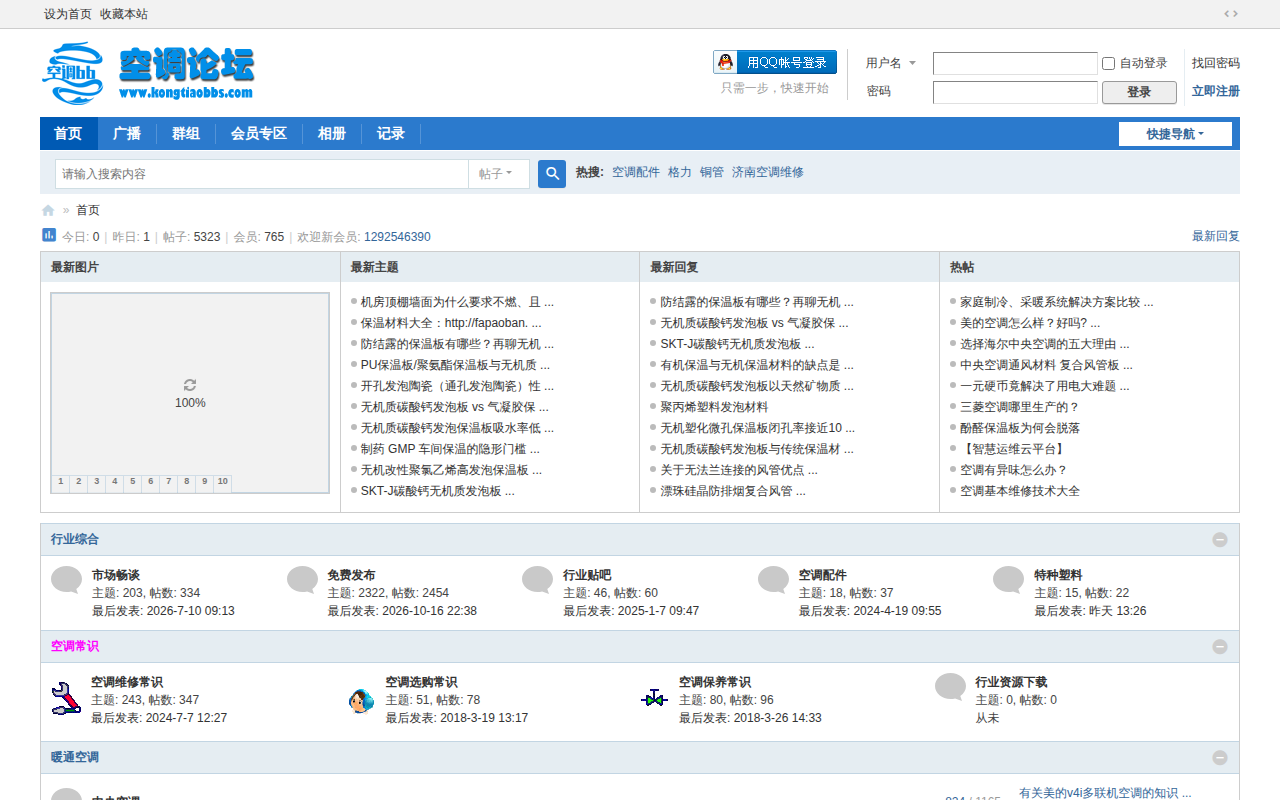Open the 相册 nav tab
Screen dimensions: 1280x800
coord(332,134)
